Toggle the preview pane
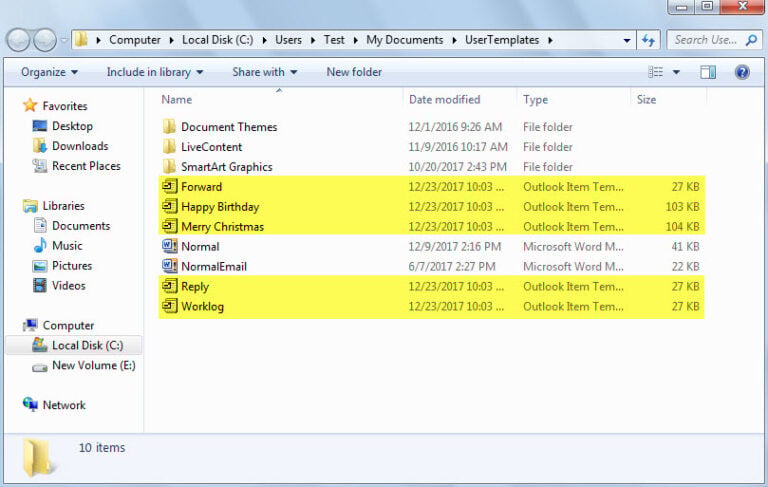 [x=708, y=72]
